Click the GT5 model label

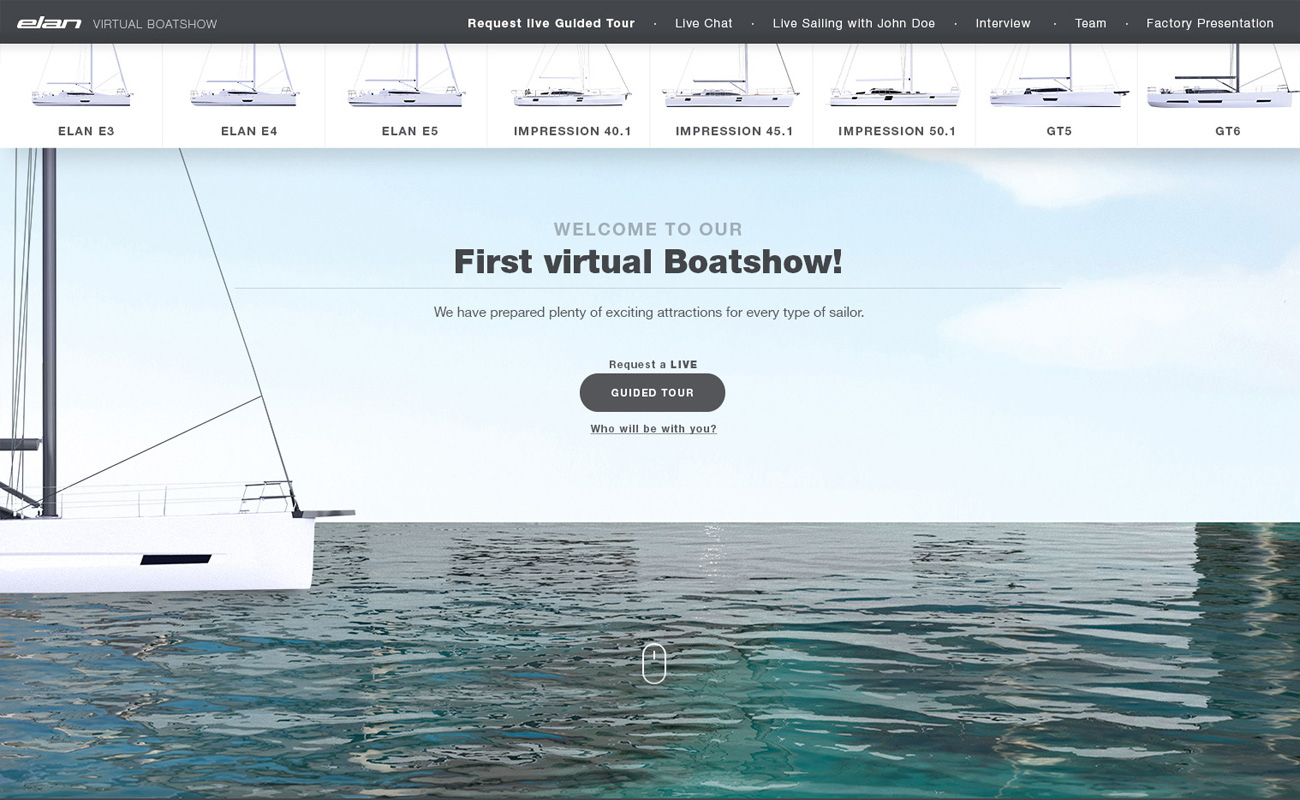coord(1059,131)
